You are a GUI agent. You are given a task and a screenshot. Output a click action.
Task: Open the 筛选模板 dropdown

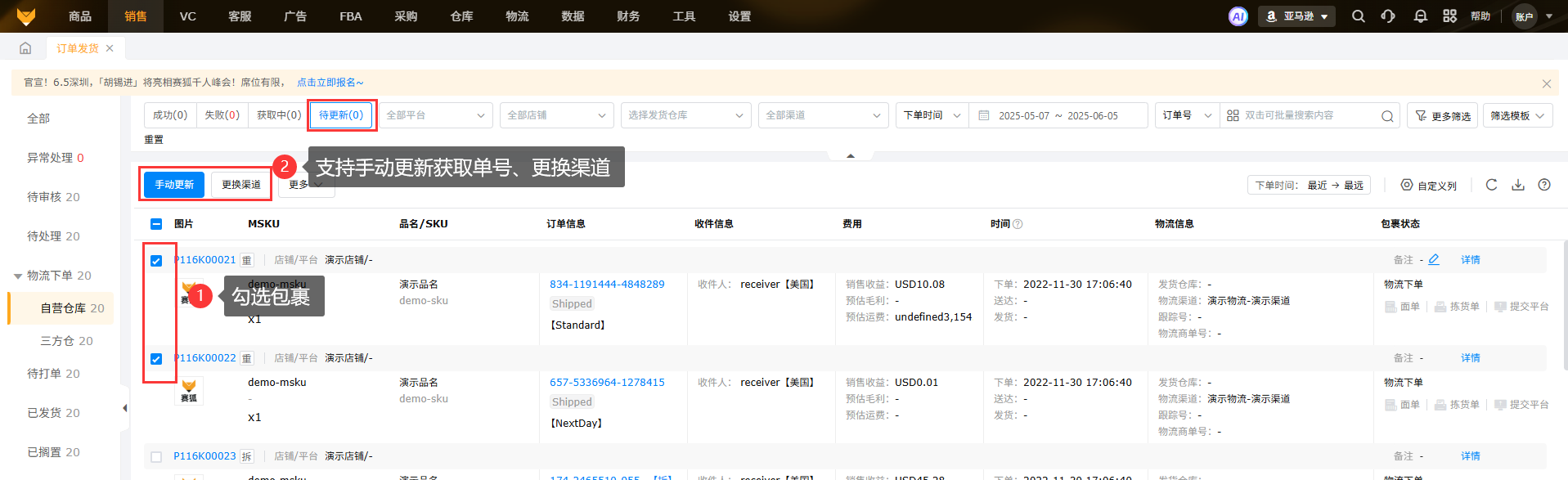(1517, 115)
